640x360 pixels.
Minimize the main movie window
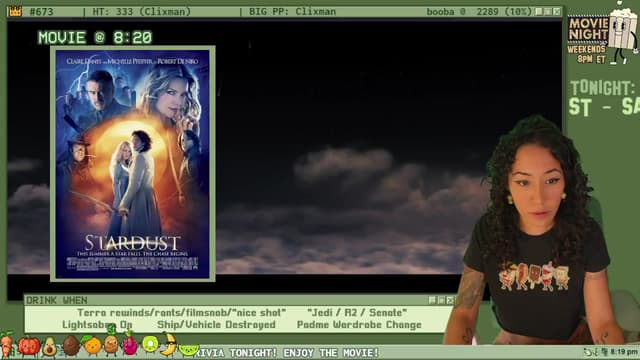[x=539, y=11]
